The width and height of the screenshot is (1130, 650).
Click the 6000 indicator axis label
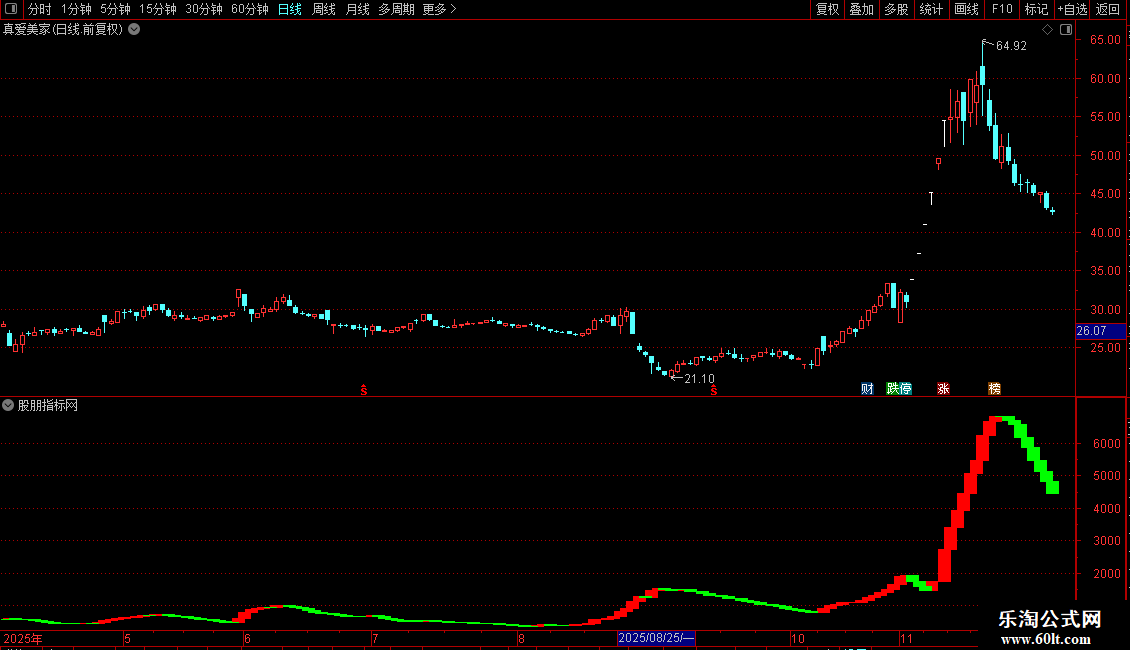[1107, 444]
